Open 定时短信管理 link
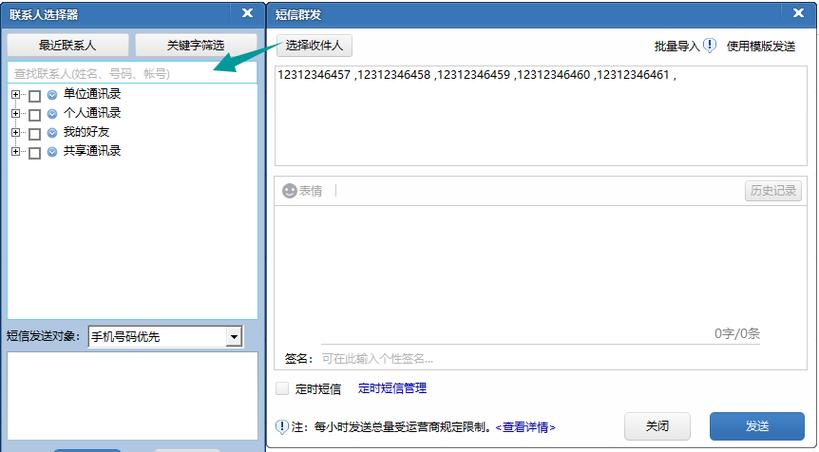The height and width of the screenshot is (452, 819). coord(392,388)
